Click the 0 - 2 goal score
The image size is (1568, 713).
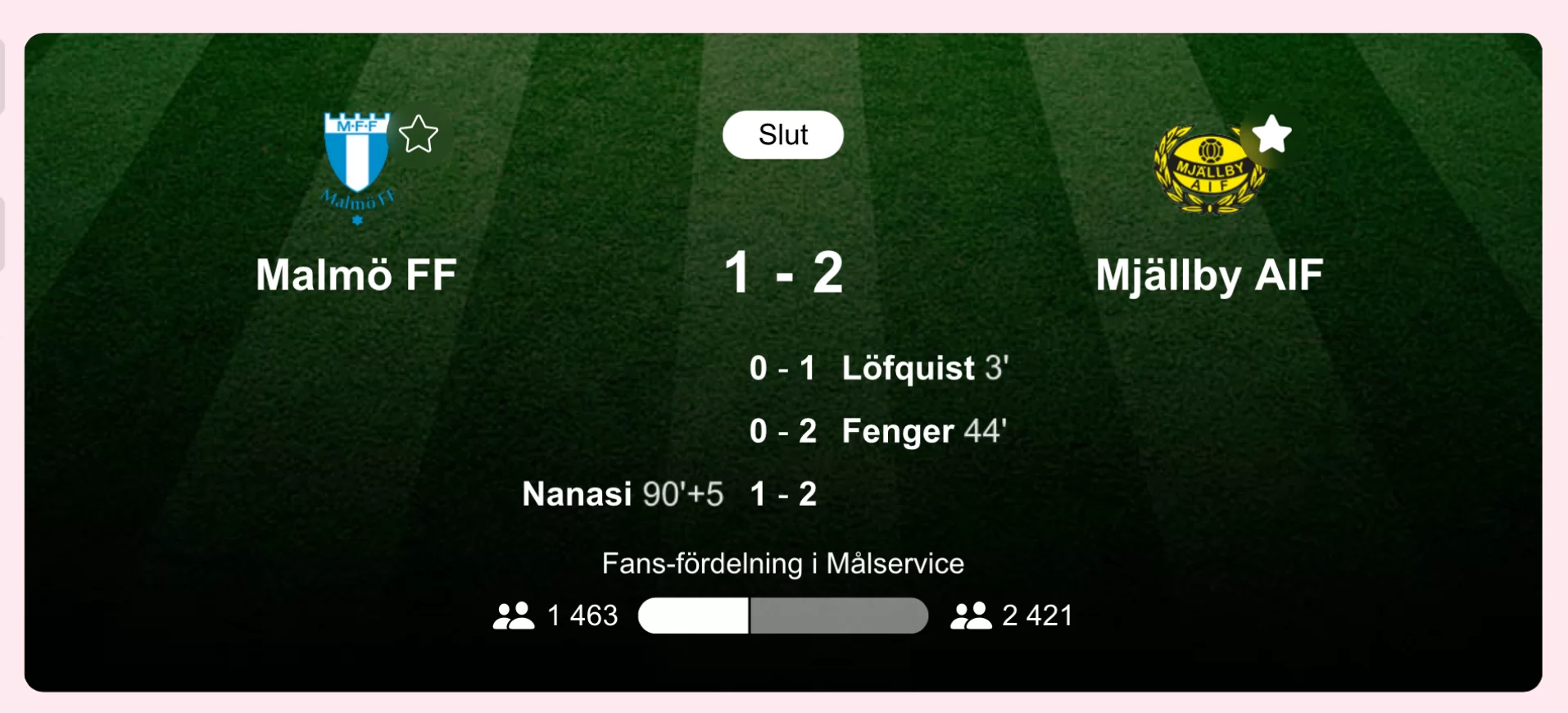(x=782, y=431)
